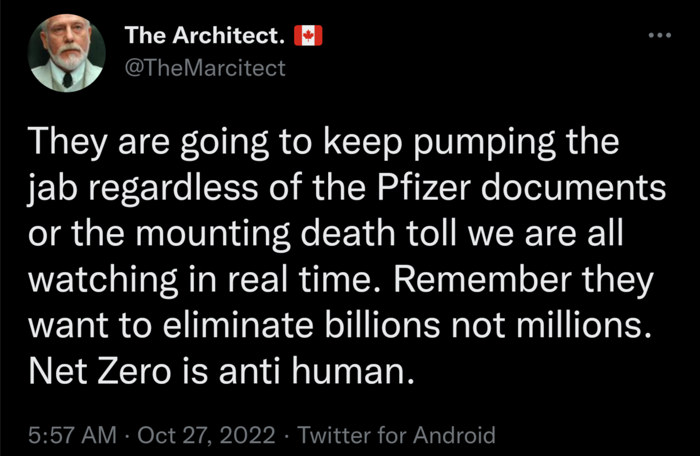Screen dimensions: 700x456
Task: Click the tweet's first line starting "They are going"
Action: pyautogui.click(x=326, y=143)
